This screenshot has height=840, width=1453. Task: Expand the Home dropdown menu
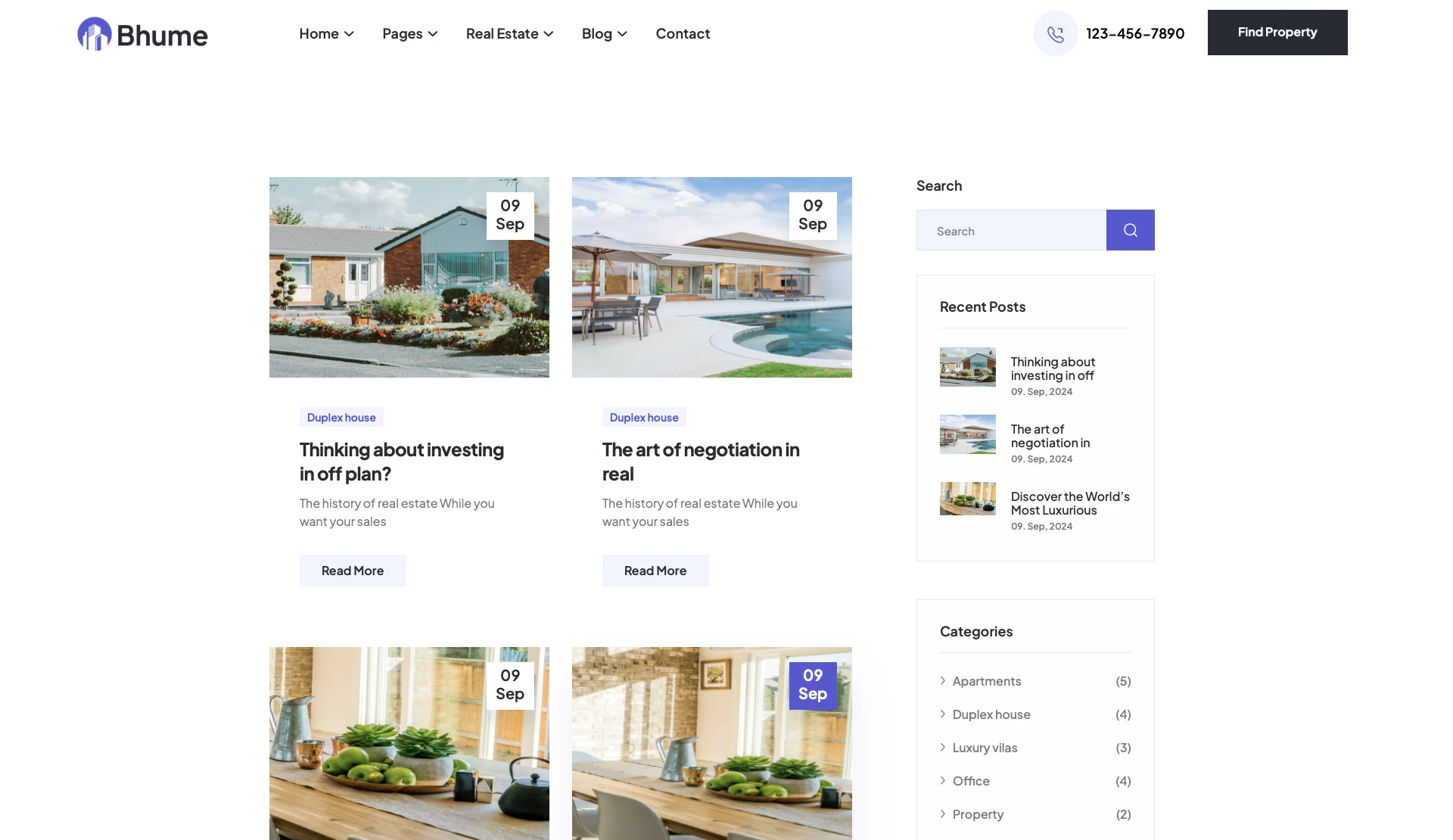(x=326, y=33)
